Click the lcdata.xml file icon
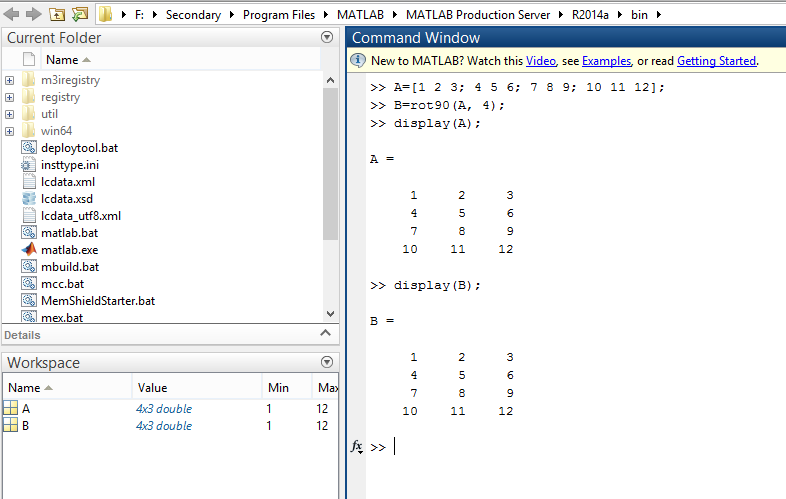786x499 pixels. click(x=29, y=182)
